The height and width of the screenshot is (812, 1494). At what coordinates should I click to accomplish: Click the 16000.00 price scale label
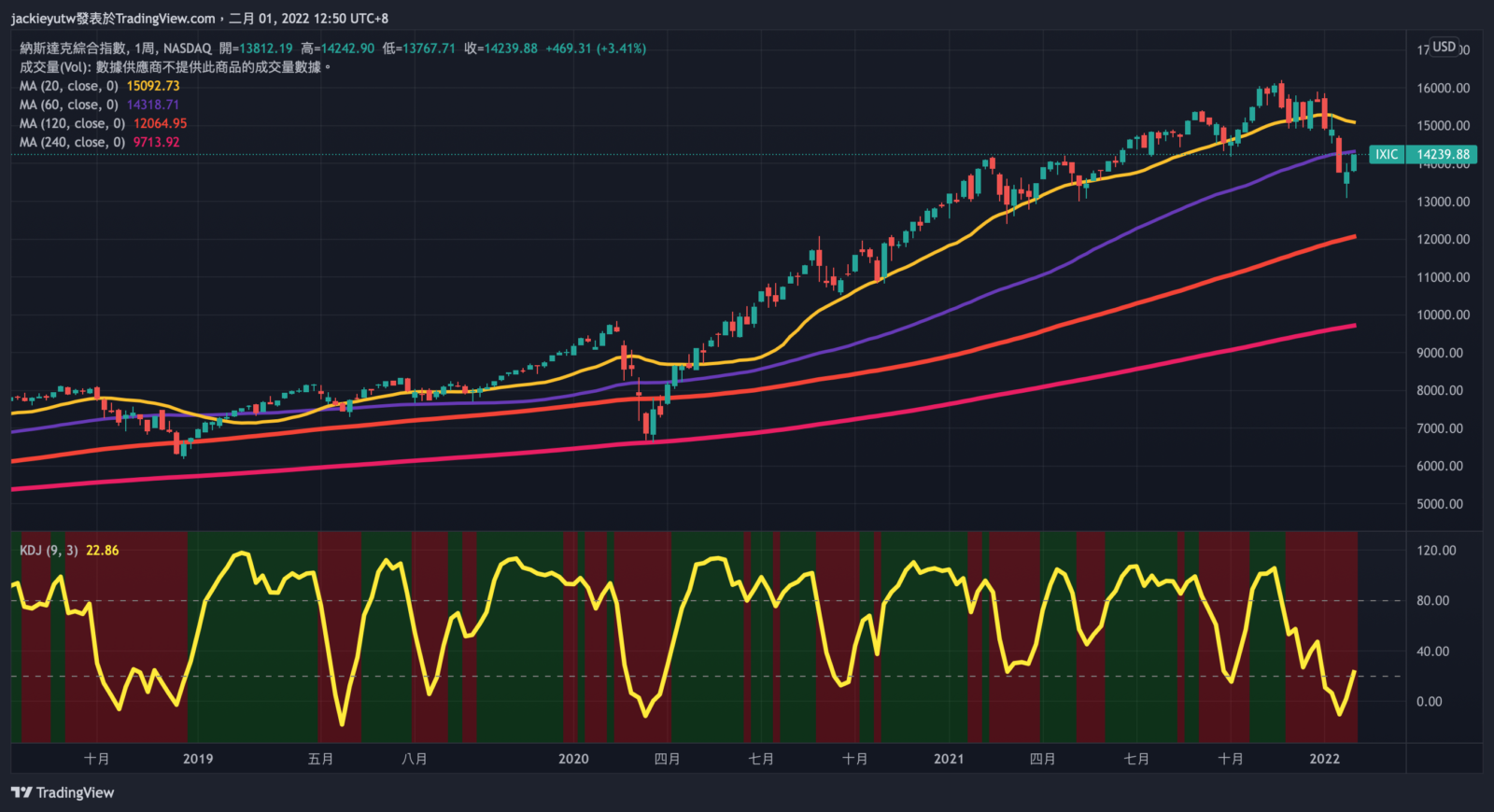[1443, 88]
